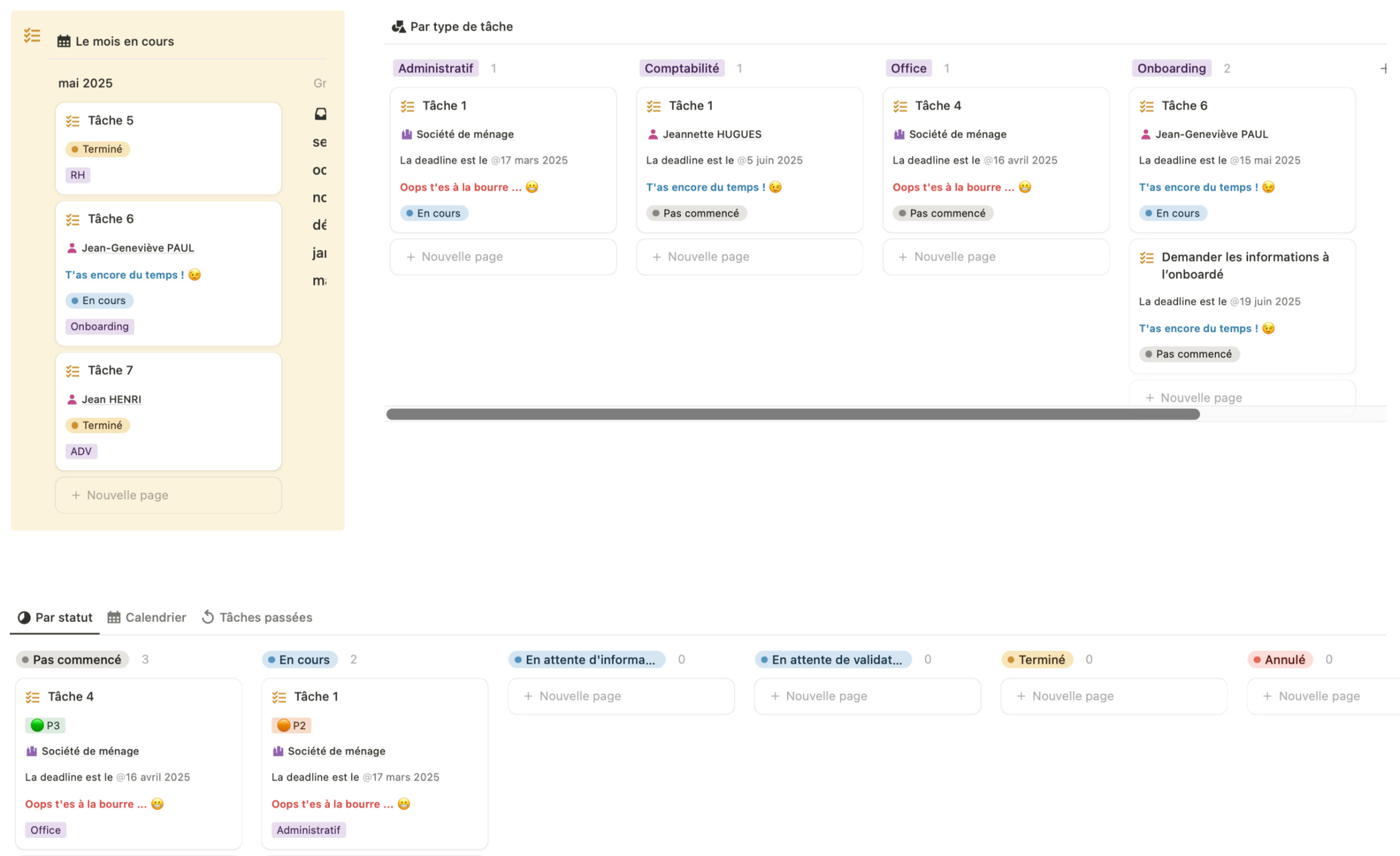Open the "Pas commencé" status on Tâche 4
Viewport: 1400px width, 856px height.
(x=943, y=213)
